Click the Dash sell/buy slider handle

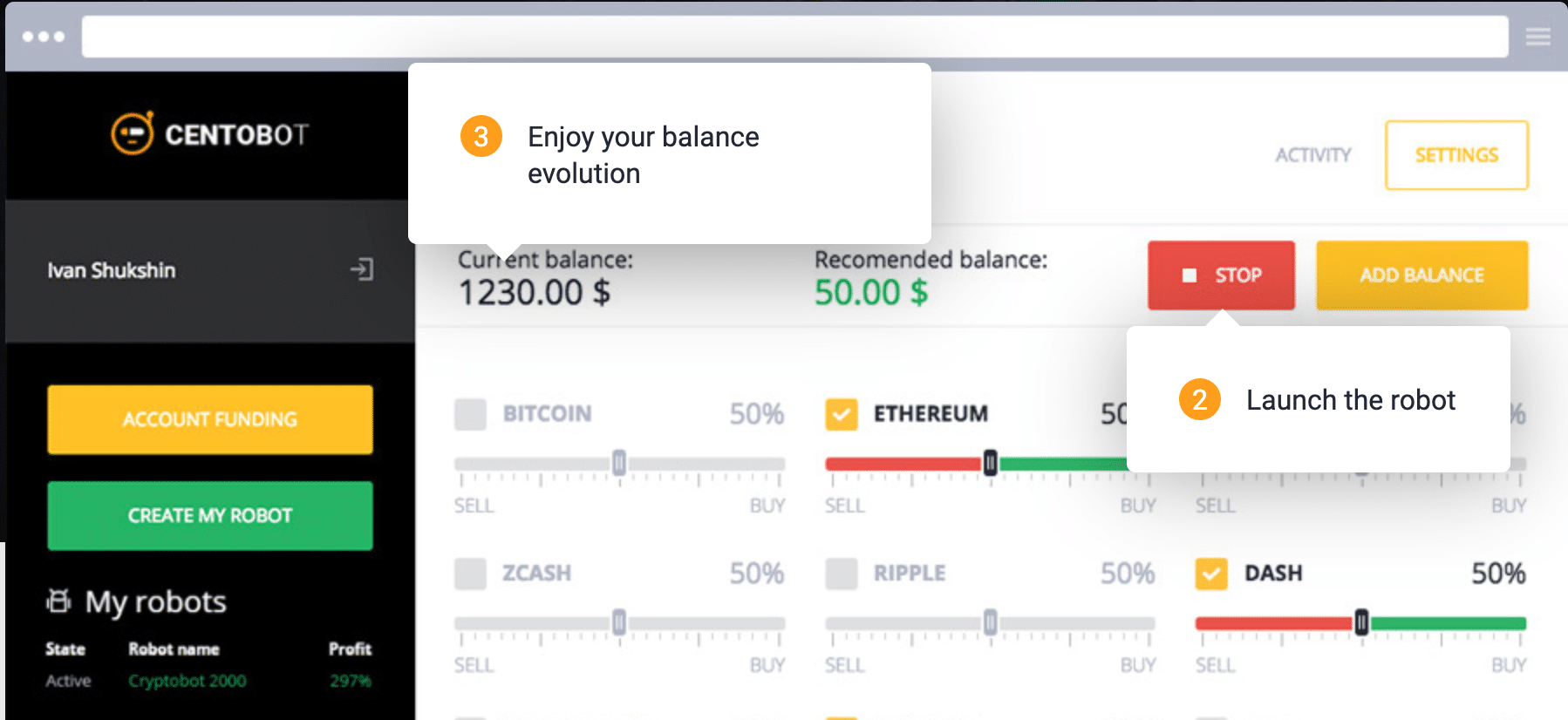(1361, 622)
